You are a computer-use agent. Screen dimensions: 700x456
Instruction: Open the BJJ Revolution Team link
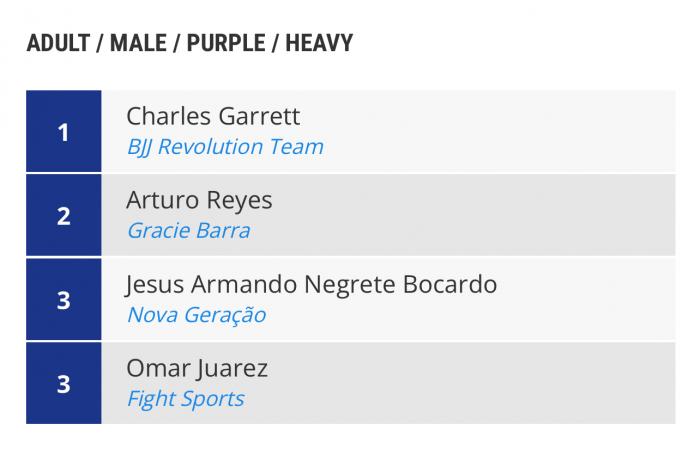(225, 147)
